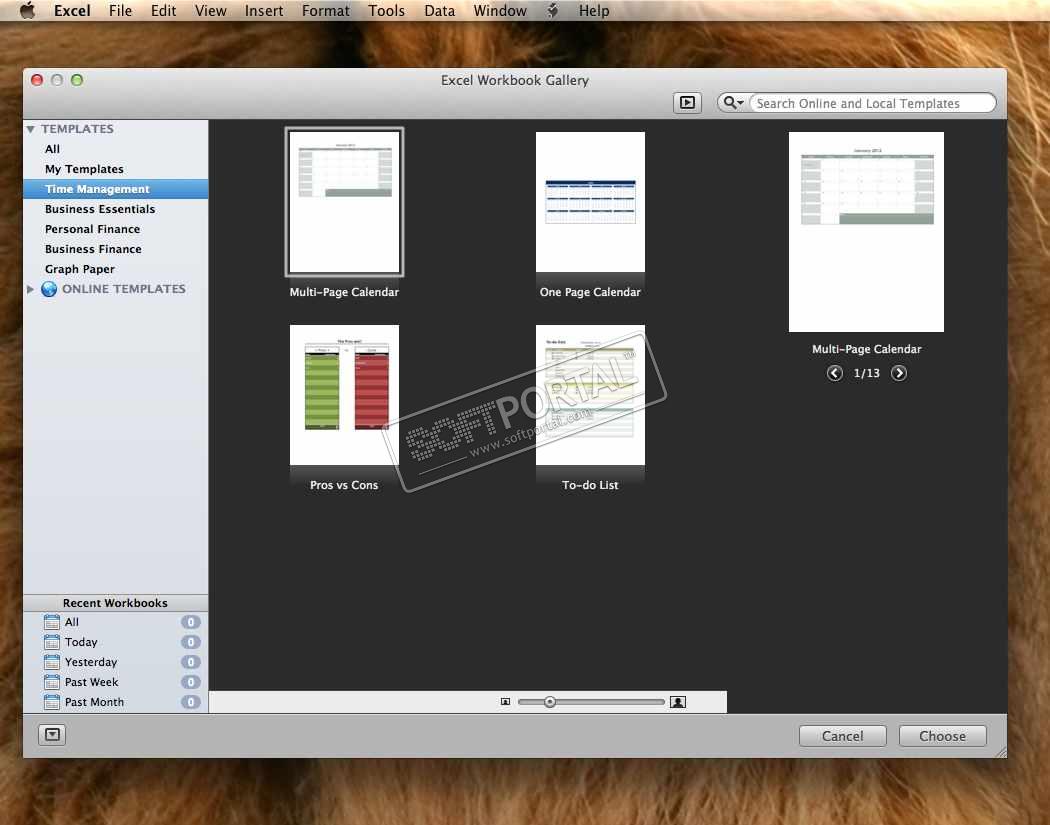Click the small thumbnail size icon
The image size is (1050, 825).
pos(506,702)
